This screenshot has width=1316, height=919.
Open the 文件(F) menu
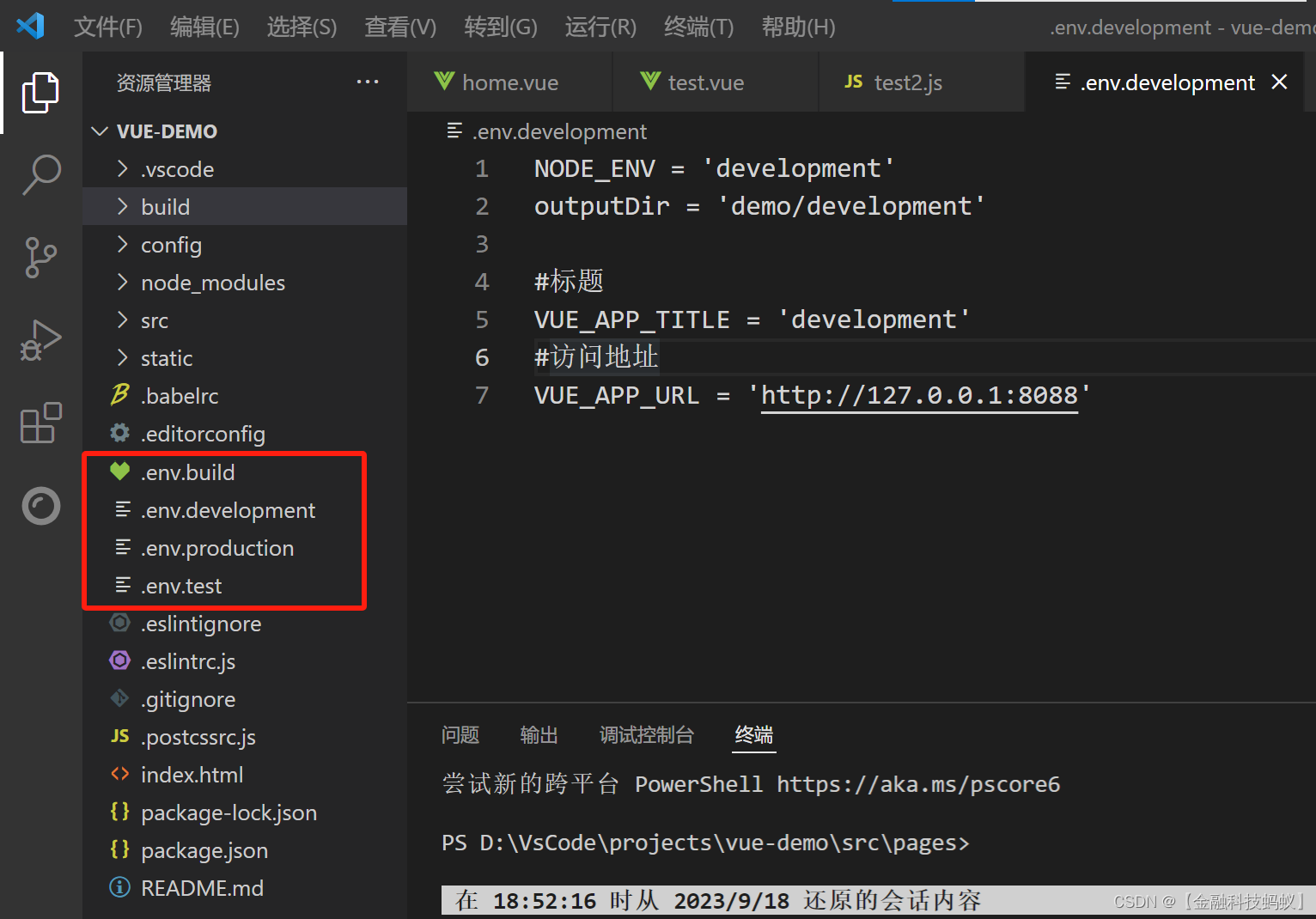(x=108, y=27)
